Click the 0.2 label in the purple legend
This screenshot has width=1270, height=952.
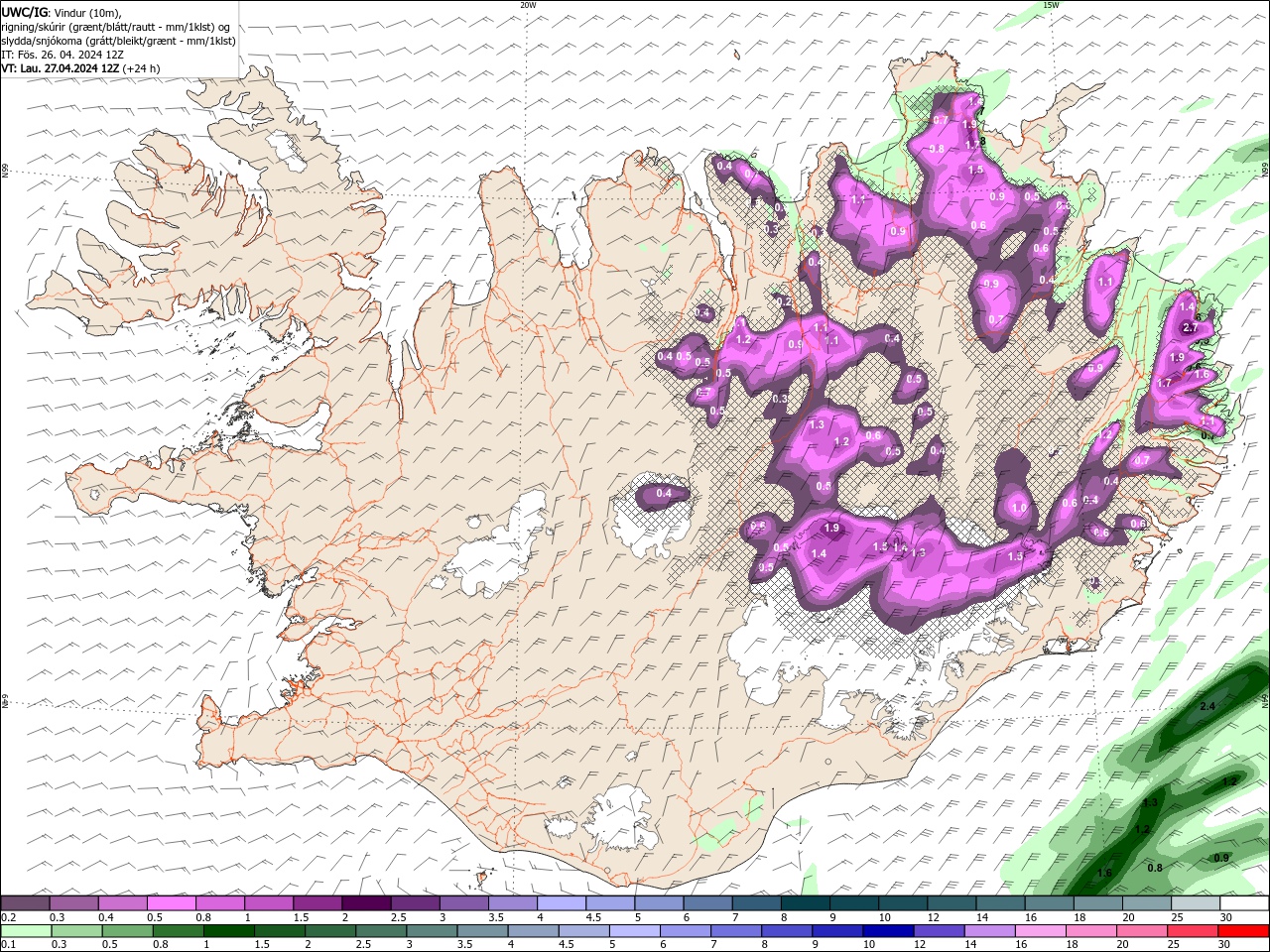(x=9, y=917)
